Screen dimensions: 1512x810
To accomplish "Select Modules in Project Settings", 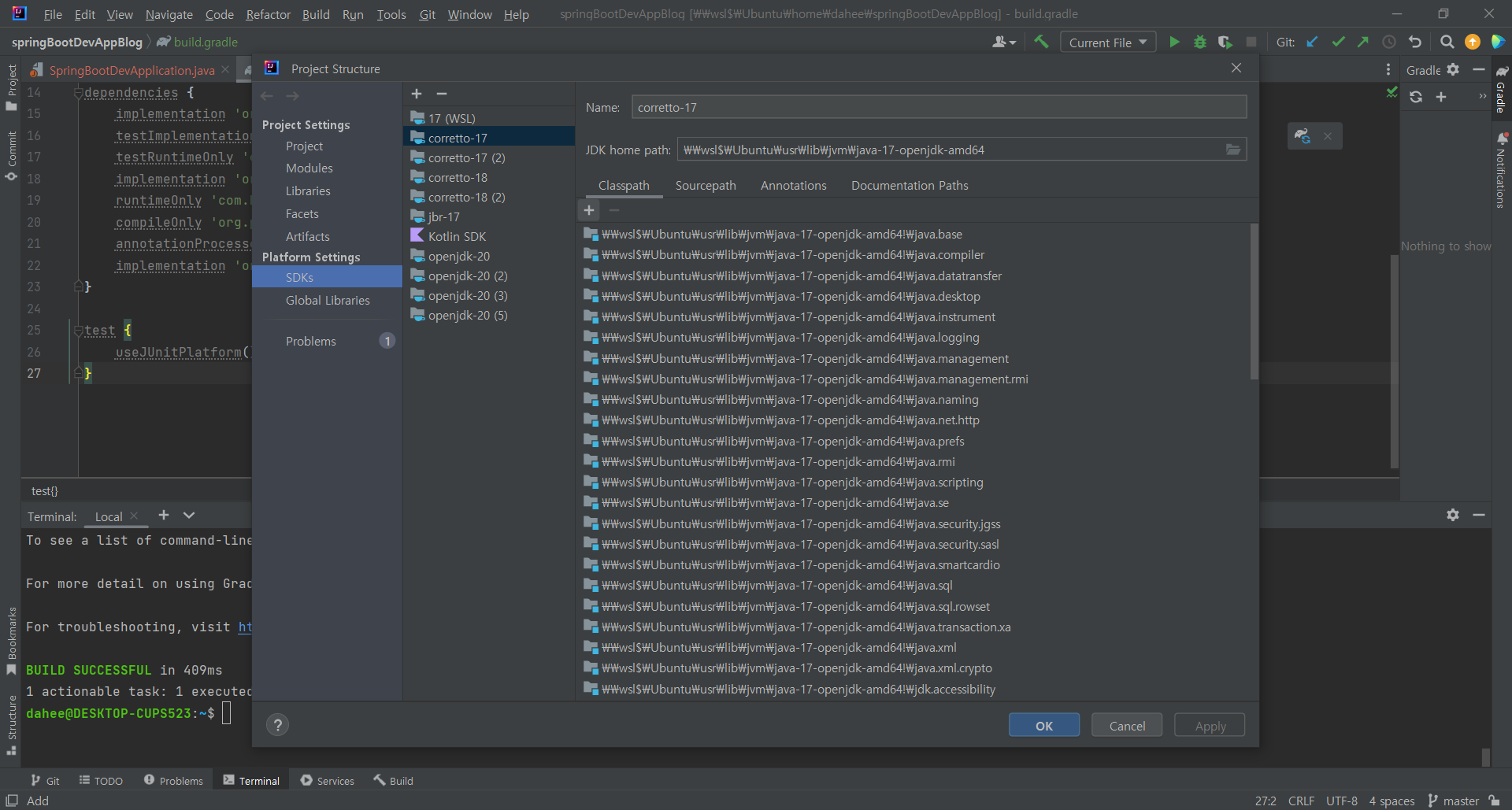I will 309,168.
